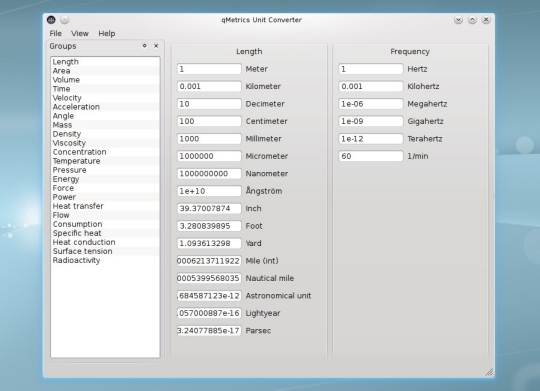Minimize window using the down-chevron button
Image resolution: width=540 pixels, height=391 pixels.
click(x=458, y=20)
